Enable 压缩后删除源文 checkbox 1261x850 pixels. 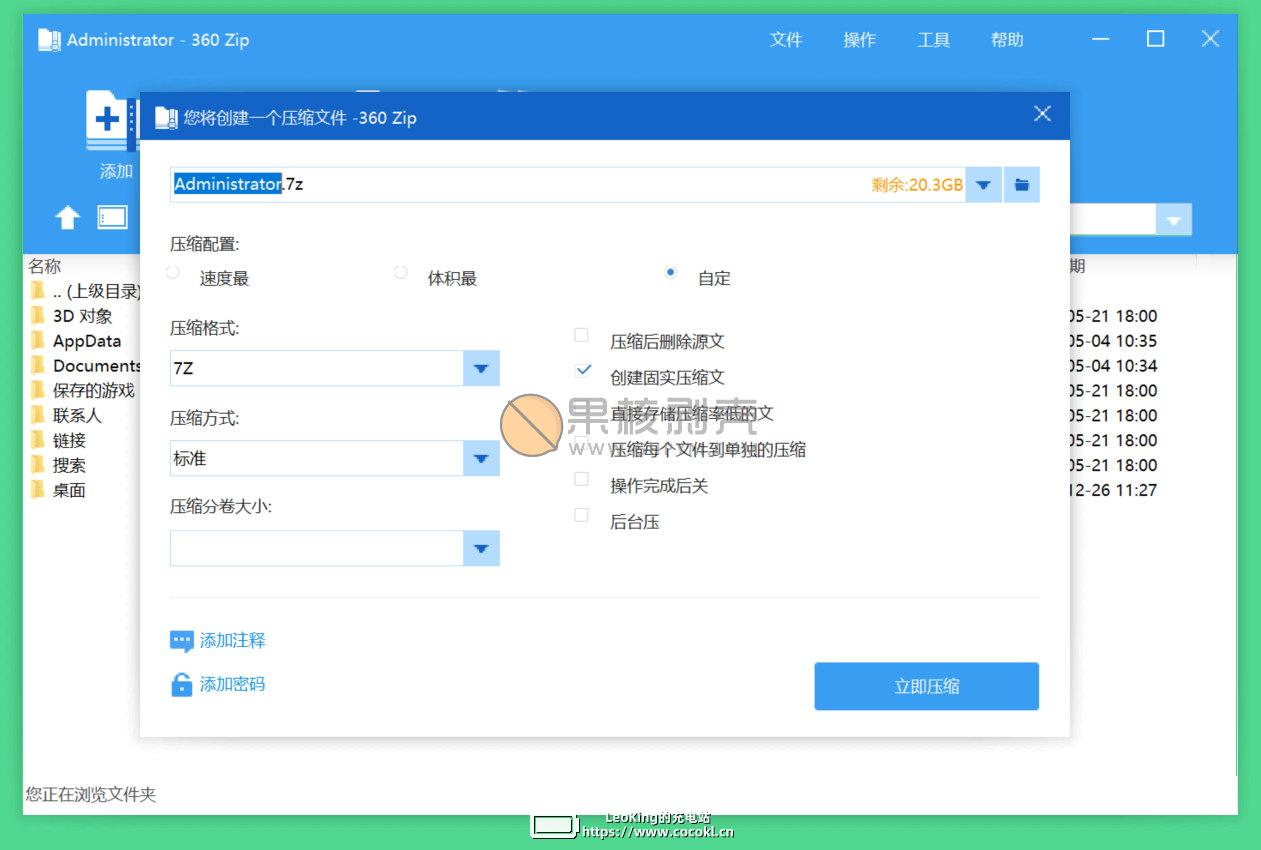581,335
